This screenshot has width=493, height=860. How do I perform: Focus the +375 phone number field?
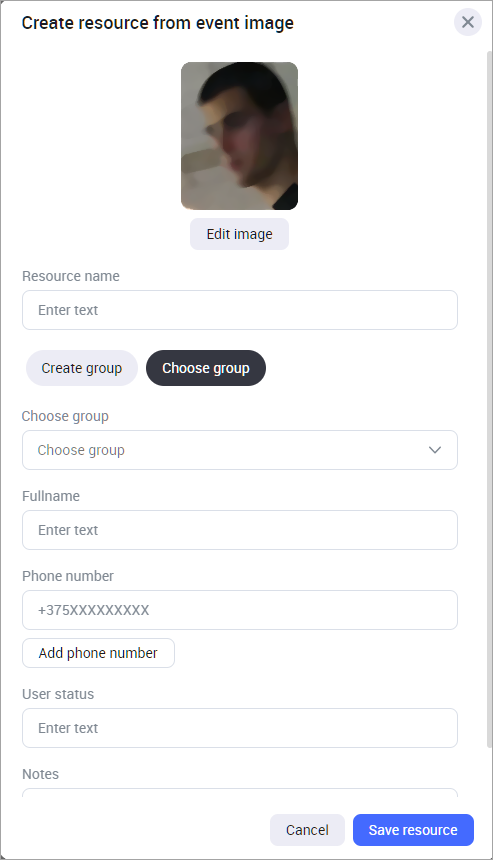[240, 610]
